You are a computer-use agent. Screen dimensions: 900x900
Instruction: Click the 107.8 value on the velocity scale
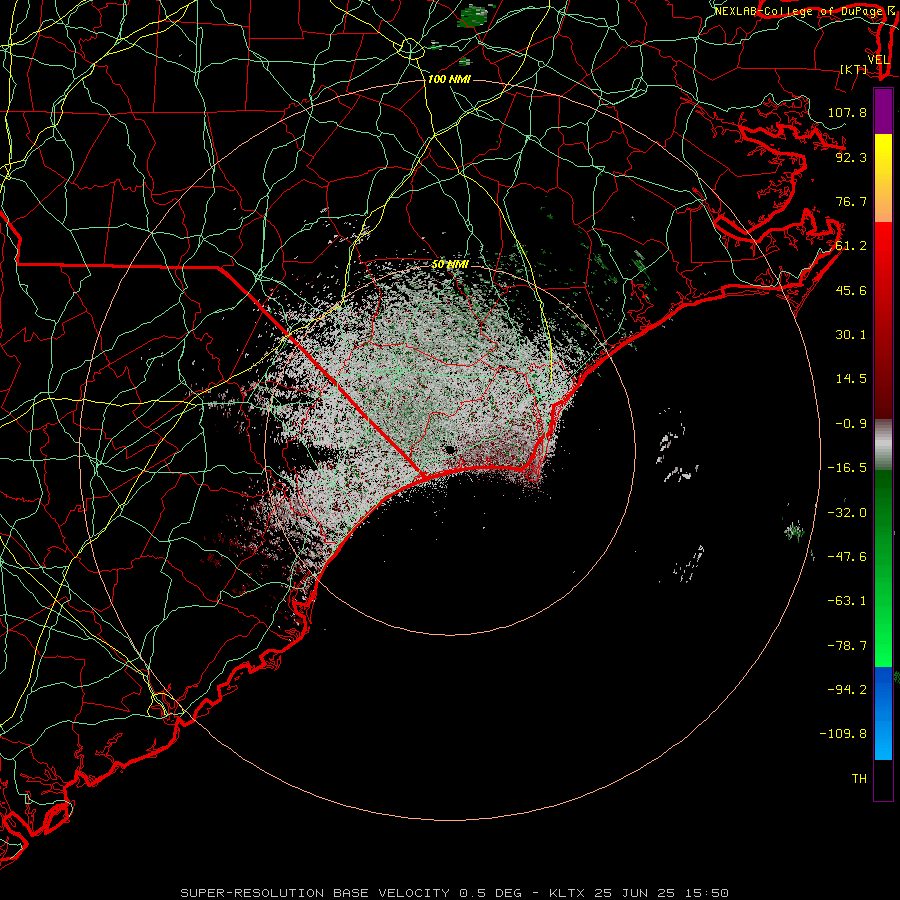point(847,112)
